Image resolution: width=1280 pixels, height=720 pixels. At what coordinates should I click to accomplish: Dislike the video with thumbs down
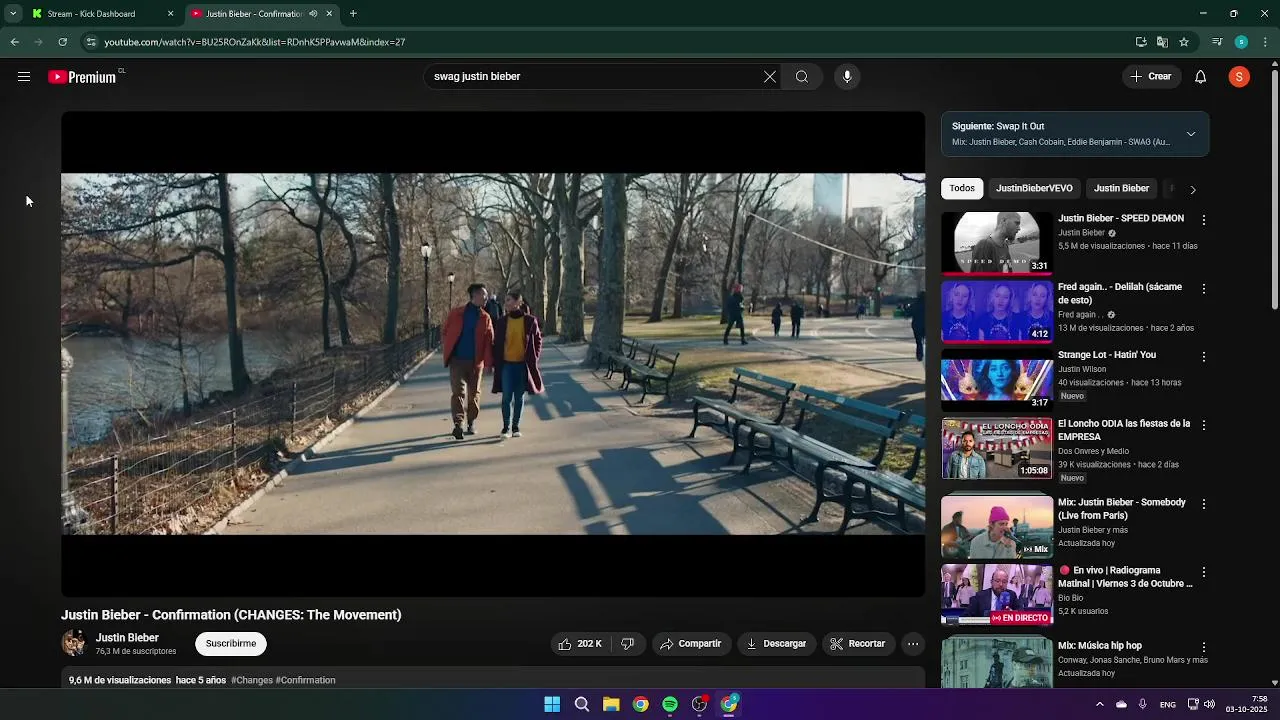pos(627,644)
